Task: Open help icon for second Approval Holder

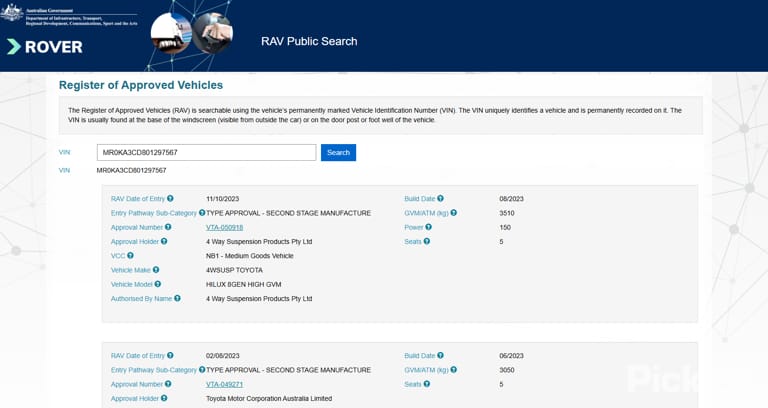Action: (x=164, y=398)
